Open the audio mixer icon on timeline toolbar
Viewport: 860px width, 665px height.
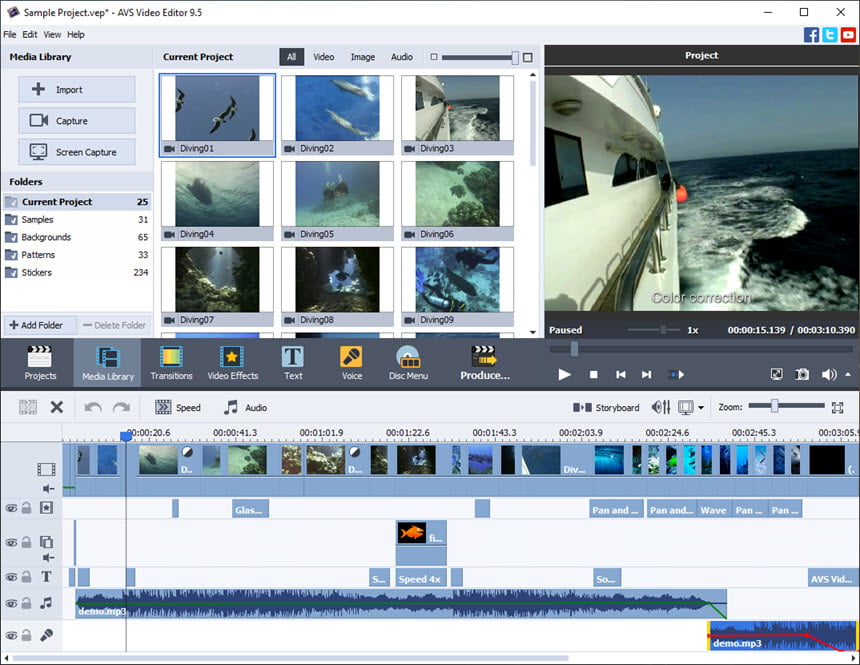coord(661,407)
